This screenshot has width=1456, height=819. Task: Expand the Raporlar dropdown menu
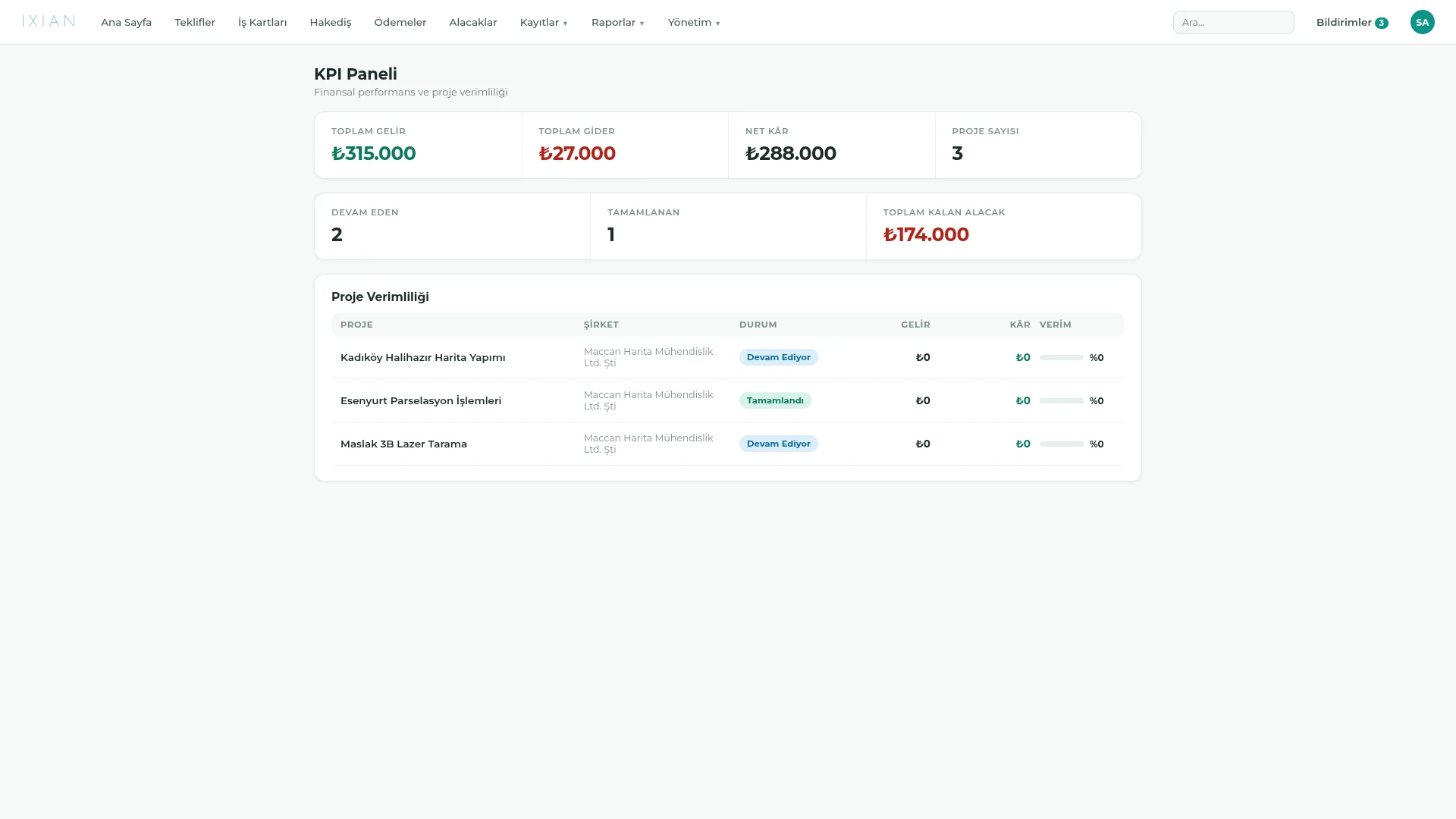click(618, 23)
